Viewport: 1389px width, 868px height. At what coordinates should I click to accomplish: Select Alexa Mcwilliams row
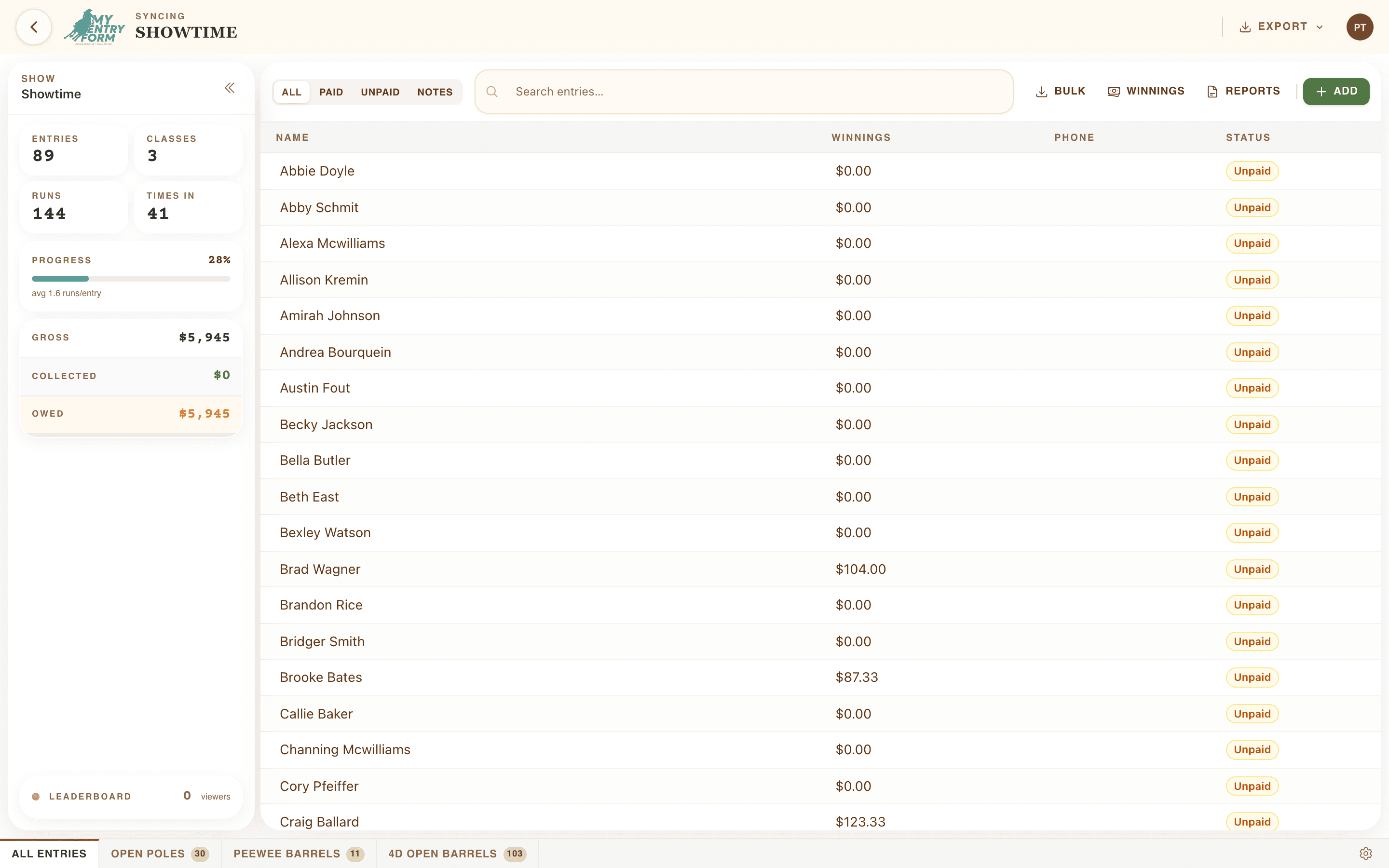click(x=821, y=244)
